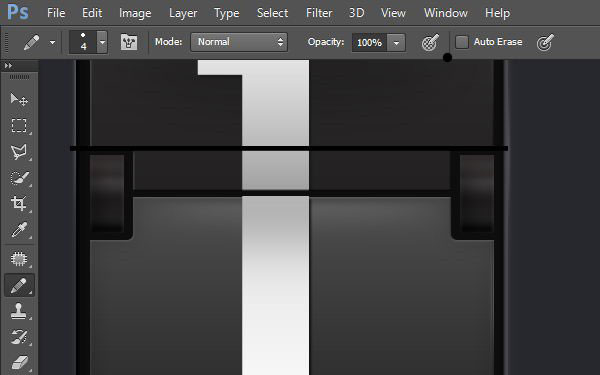The image size is (600, 375).
Task: Click the Photoshop Ps logo
Action: coord(18,12)
